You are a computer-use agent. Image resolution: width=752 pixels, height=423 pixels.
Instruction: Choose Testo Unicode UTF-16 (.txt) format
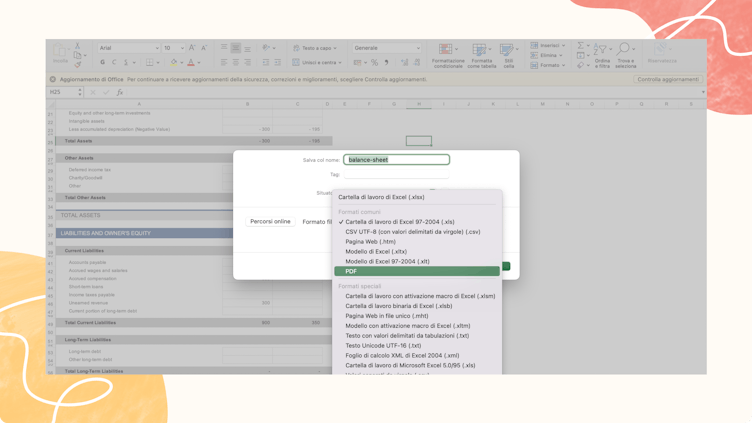(x=383, y=345)
